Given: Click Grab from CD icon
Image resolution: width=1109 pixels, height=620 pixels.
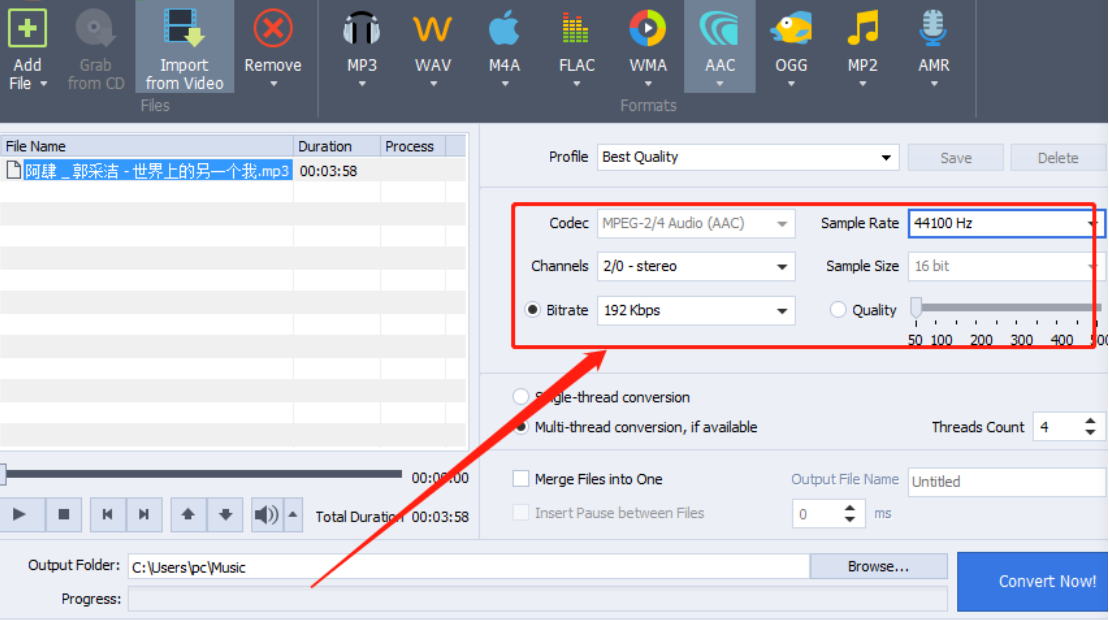Looking at the screenshot, I should tap(95, 29).
